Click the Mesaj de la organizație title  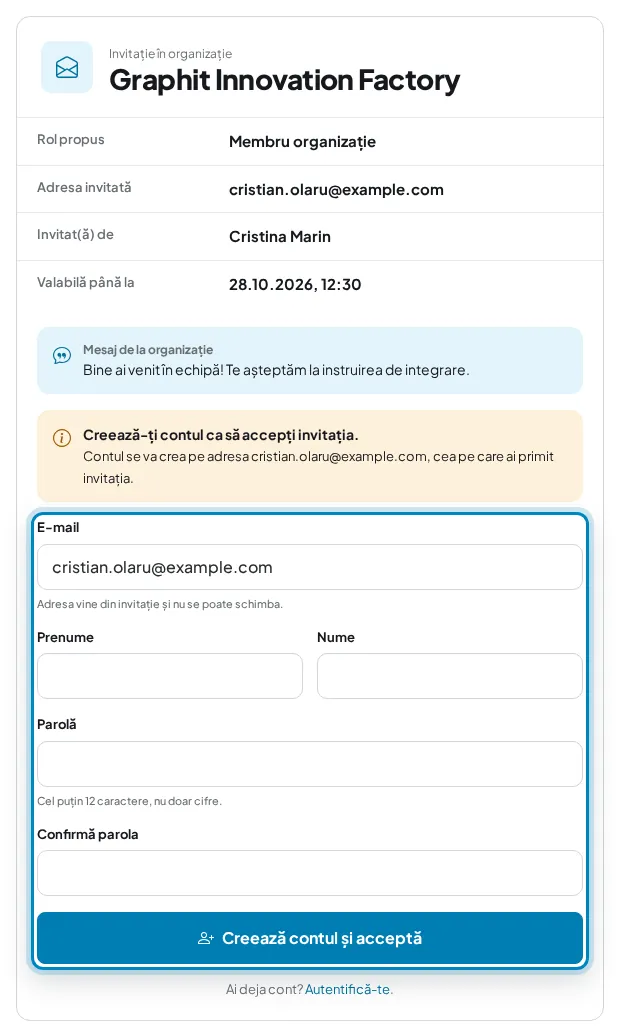(148, 350)
